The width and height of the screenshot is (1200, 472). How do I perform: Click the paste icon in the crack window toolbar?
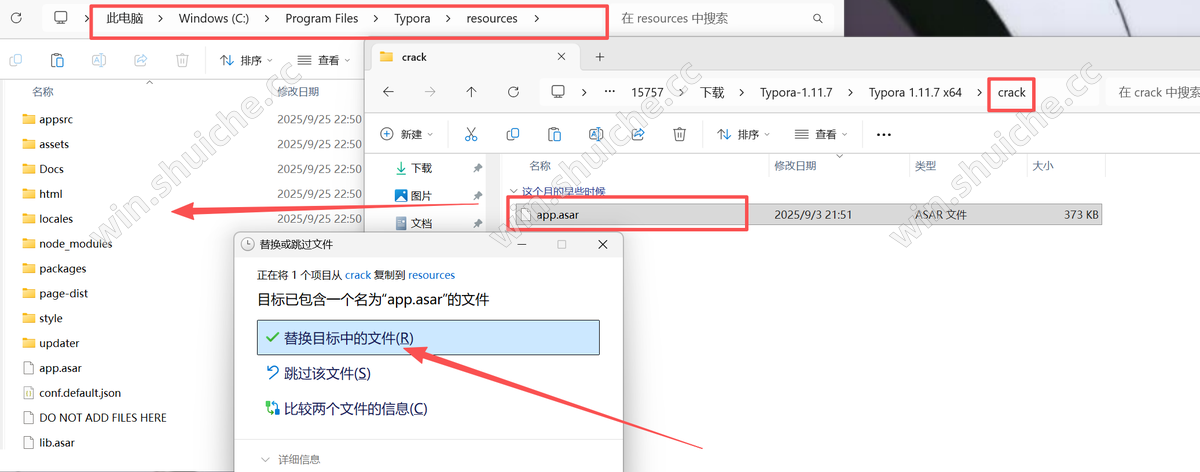coord(555,134)
